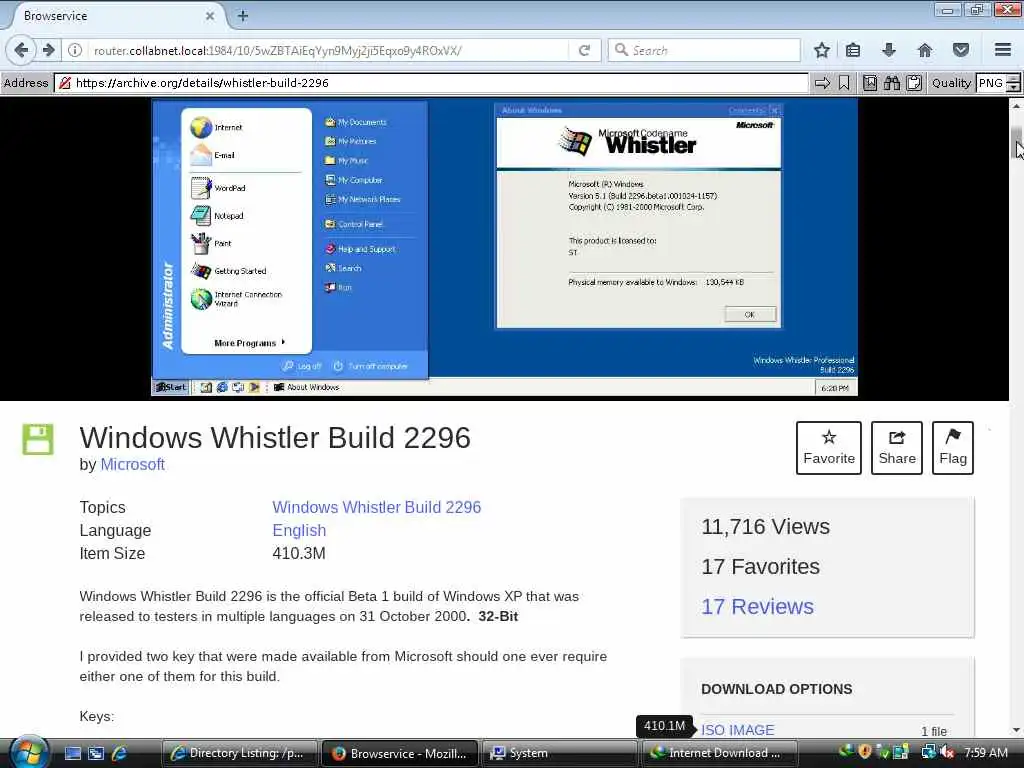Click the muted volume tray icon
1024x768 pixels.
click(x=947, y=753)
